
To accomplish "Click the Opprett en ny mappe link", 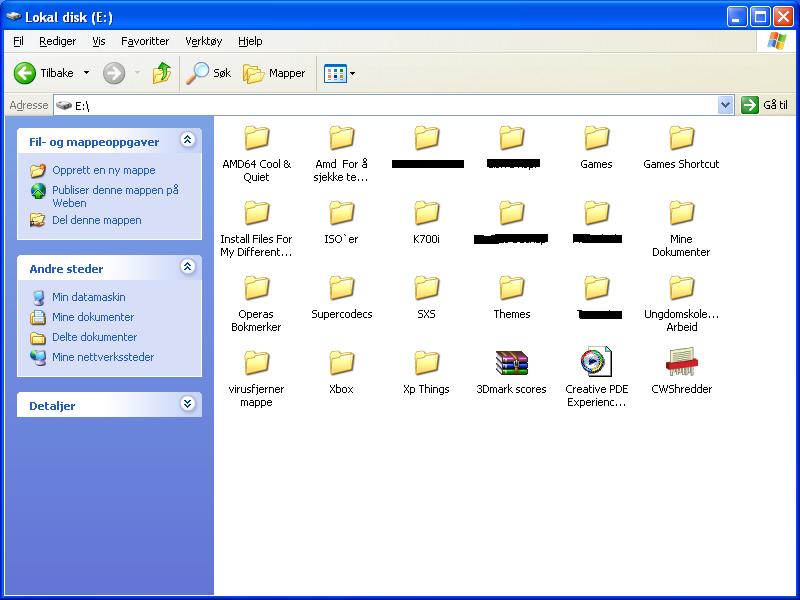I will coord(103,170).
